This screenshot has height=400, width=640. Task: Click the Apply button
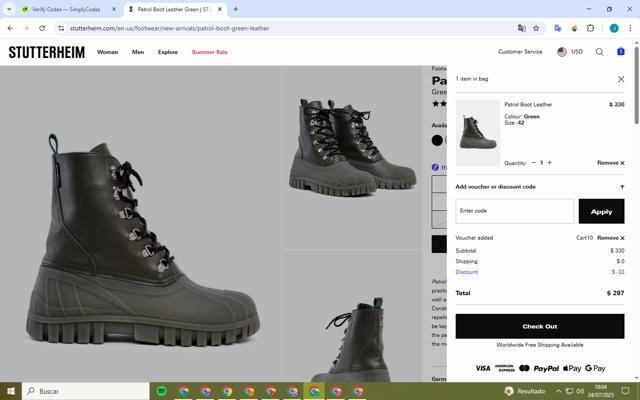(x=601, y=211)
